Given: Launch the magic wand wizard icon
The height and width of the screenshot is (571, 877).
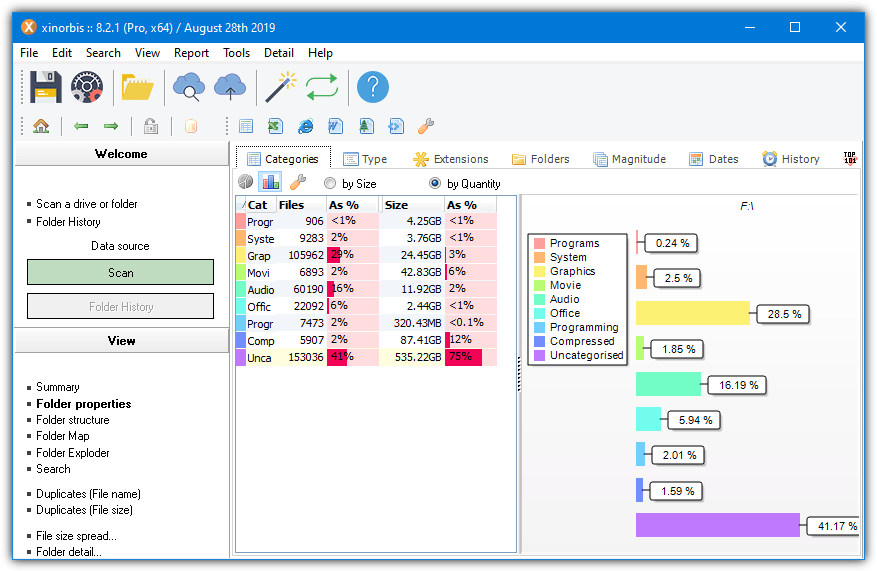Looking at the screenshot, I should tap(281, 87).
